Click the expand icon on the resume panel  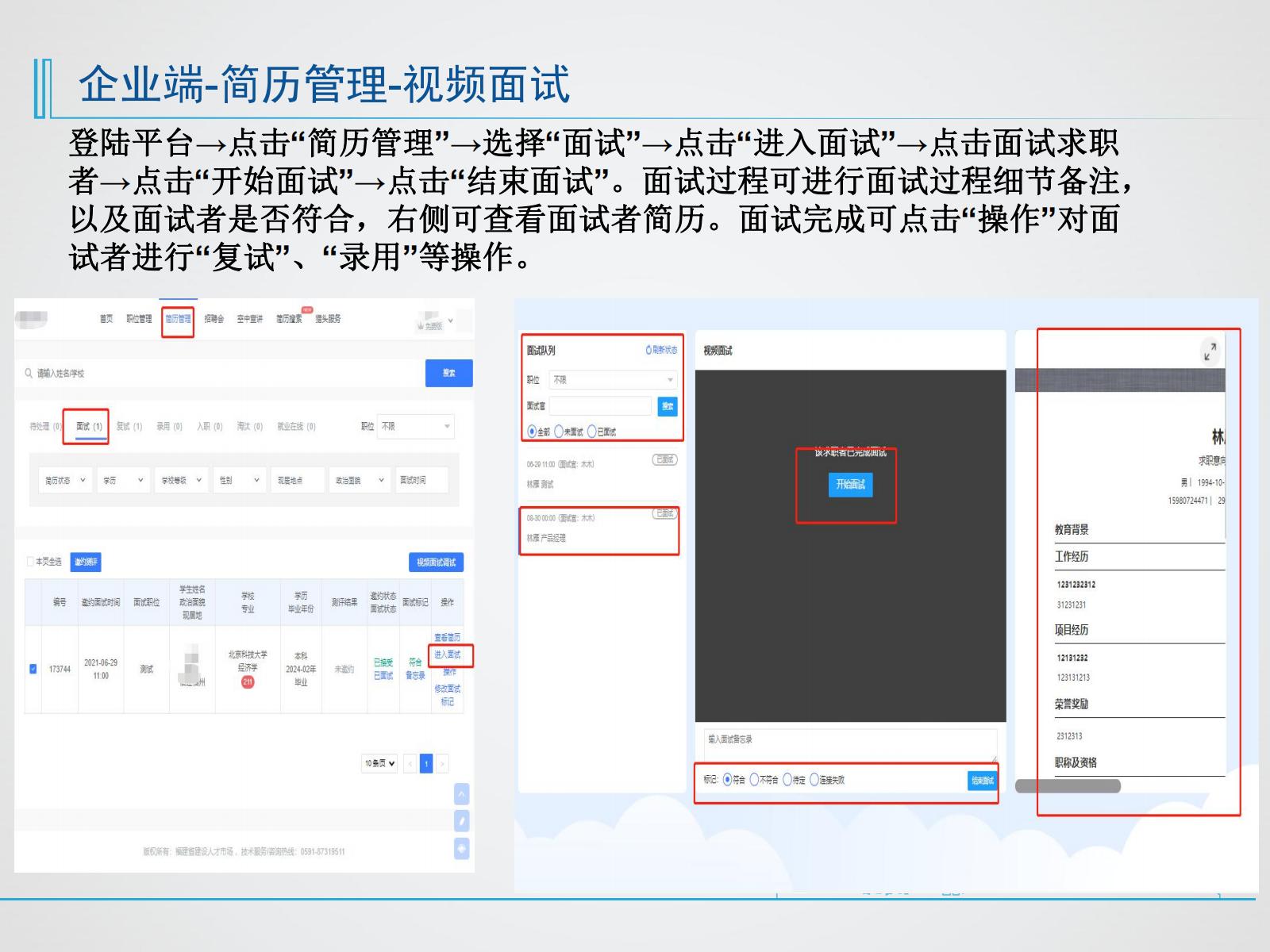pos(1210,351)
